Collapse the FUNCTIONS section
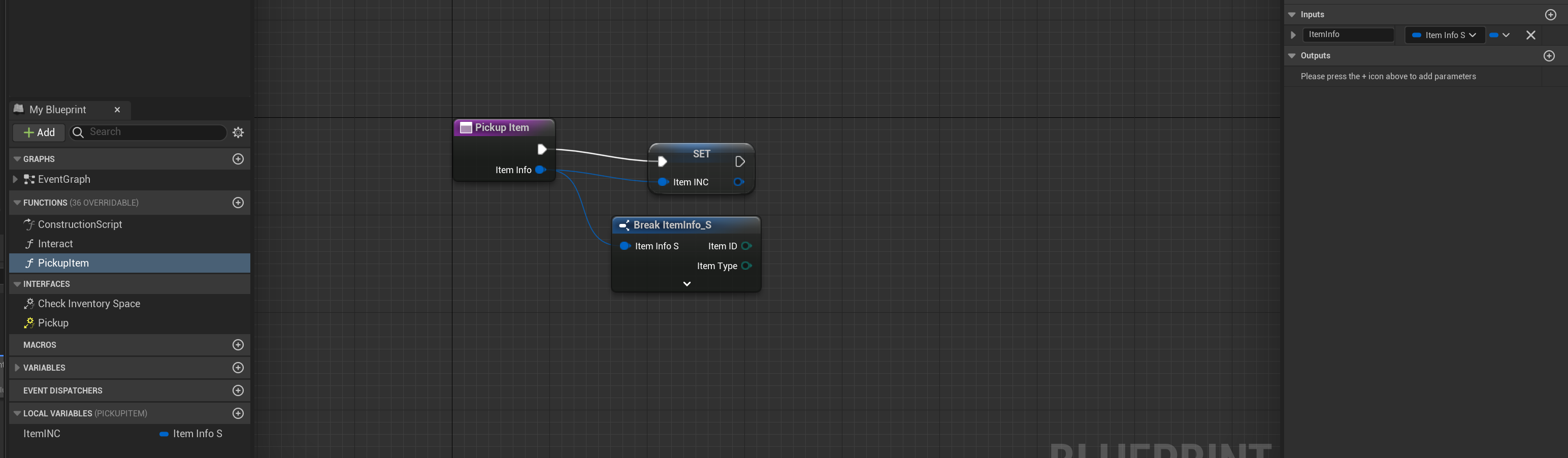The image size is (1568, 458). pos(17,203)
